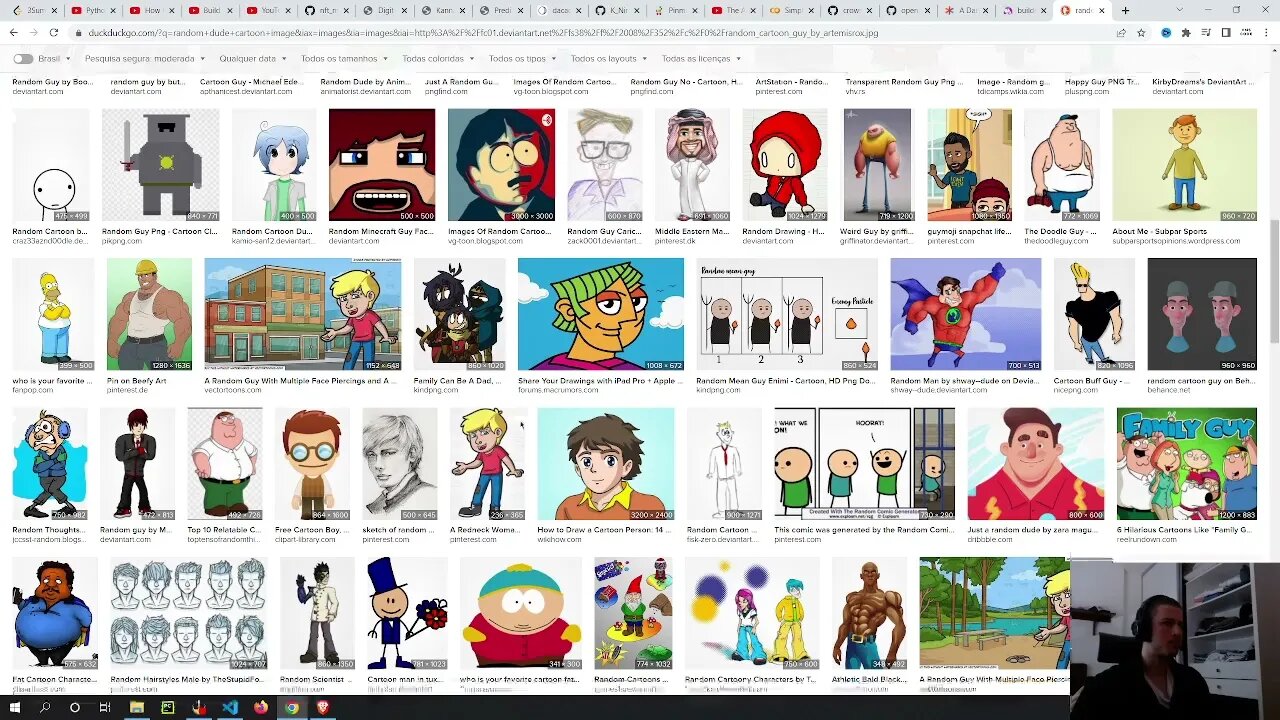Open the Todas coloridas color filter
The width and height of the screenshot is (1280, 720).
[436, 59]
